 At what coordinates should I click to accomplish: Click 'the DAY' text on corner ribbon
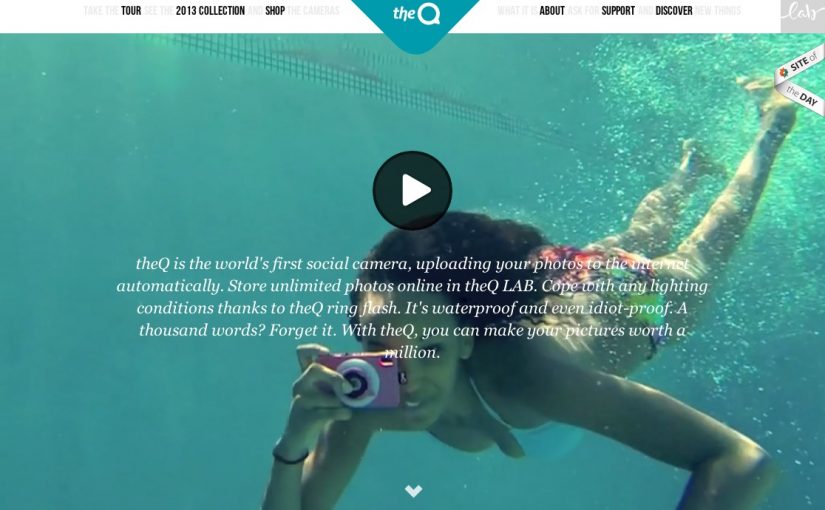click(802, 95)
